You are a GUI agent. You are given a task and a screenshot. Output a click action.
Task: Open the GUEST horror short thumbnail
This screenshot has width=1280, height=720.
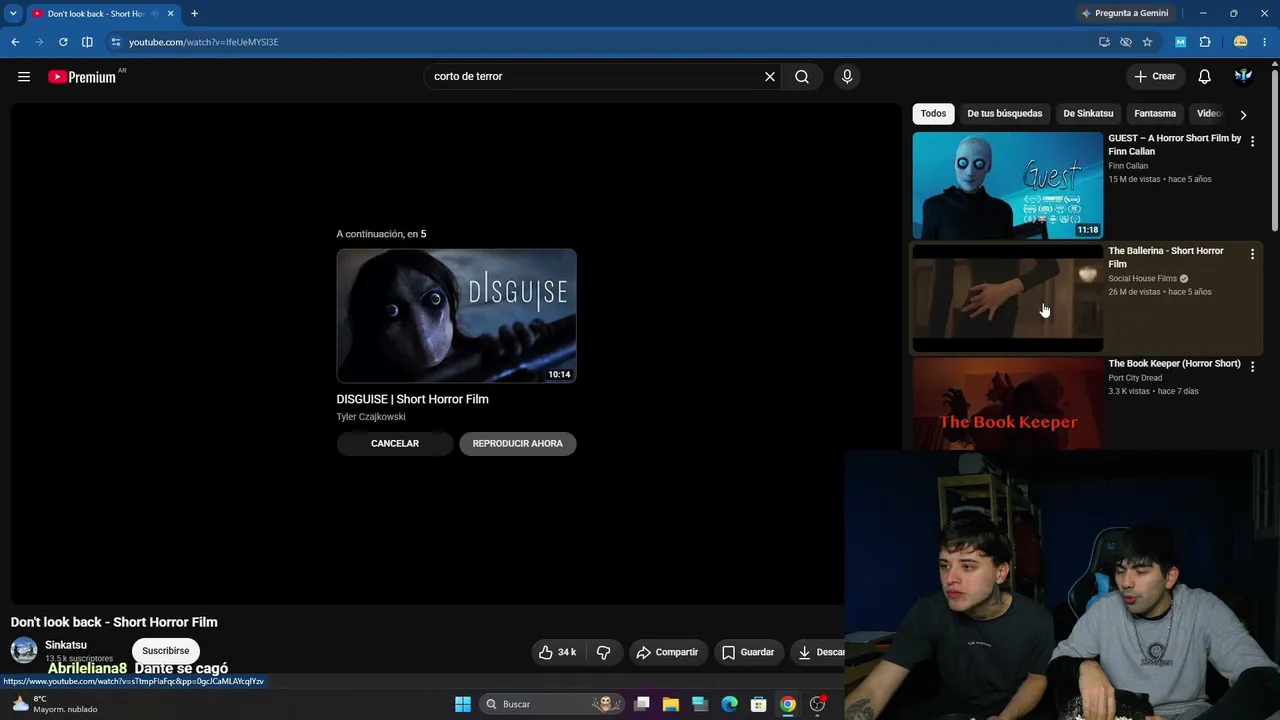point(1008,186)
